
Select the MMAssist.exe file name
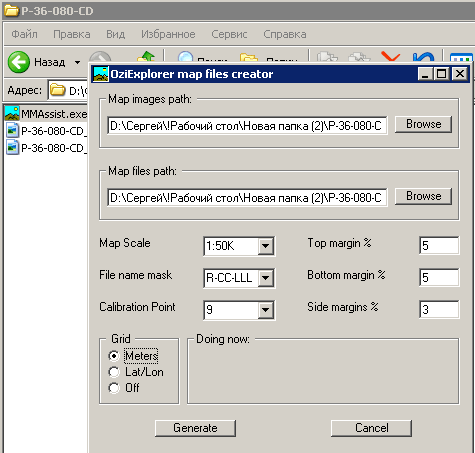click(54, 114)
